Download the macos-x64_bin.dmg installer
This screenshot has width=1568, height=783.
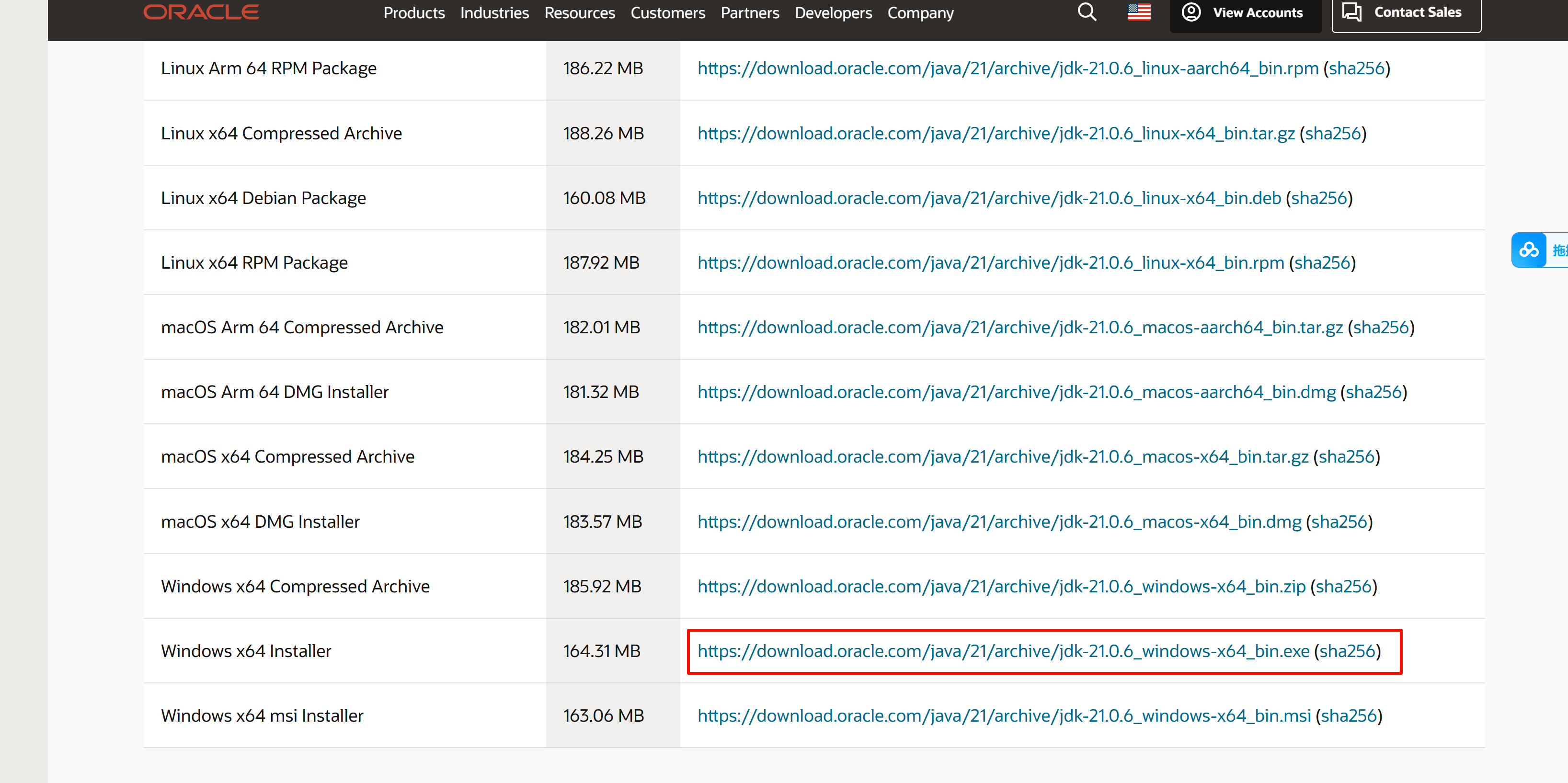(999, 522)
